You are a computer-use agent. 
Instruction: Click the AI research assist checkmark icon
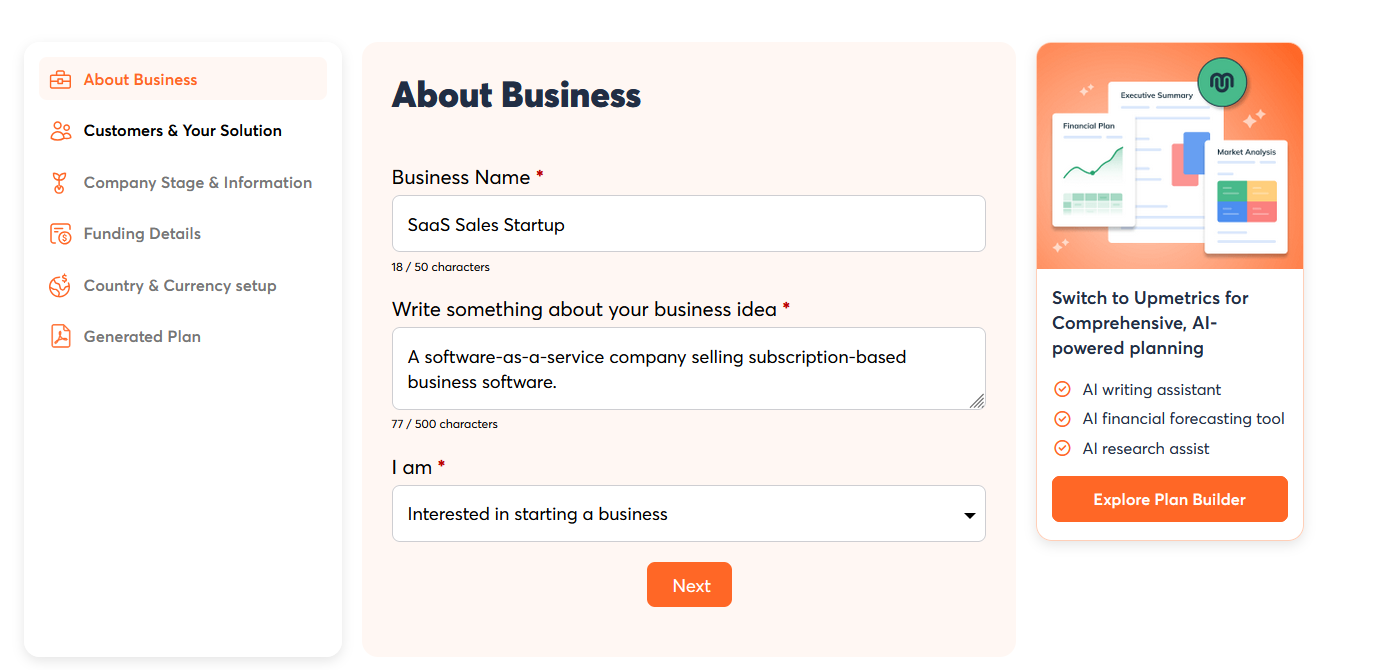(1062, 449)
